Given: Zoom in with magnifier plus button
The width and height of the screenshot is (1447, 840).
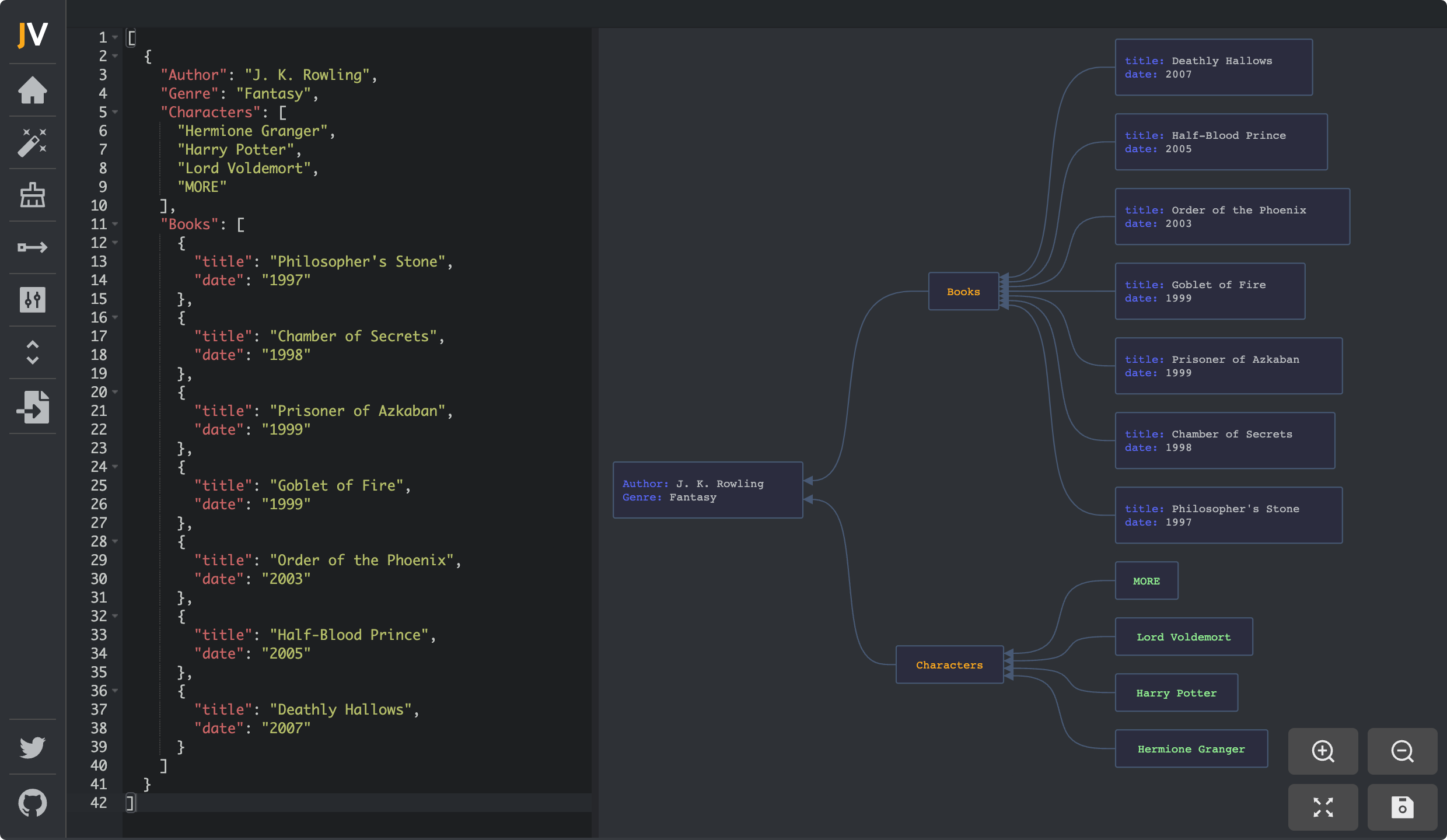Looking at the screenshot, I should coord(1323,751).
